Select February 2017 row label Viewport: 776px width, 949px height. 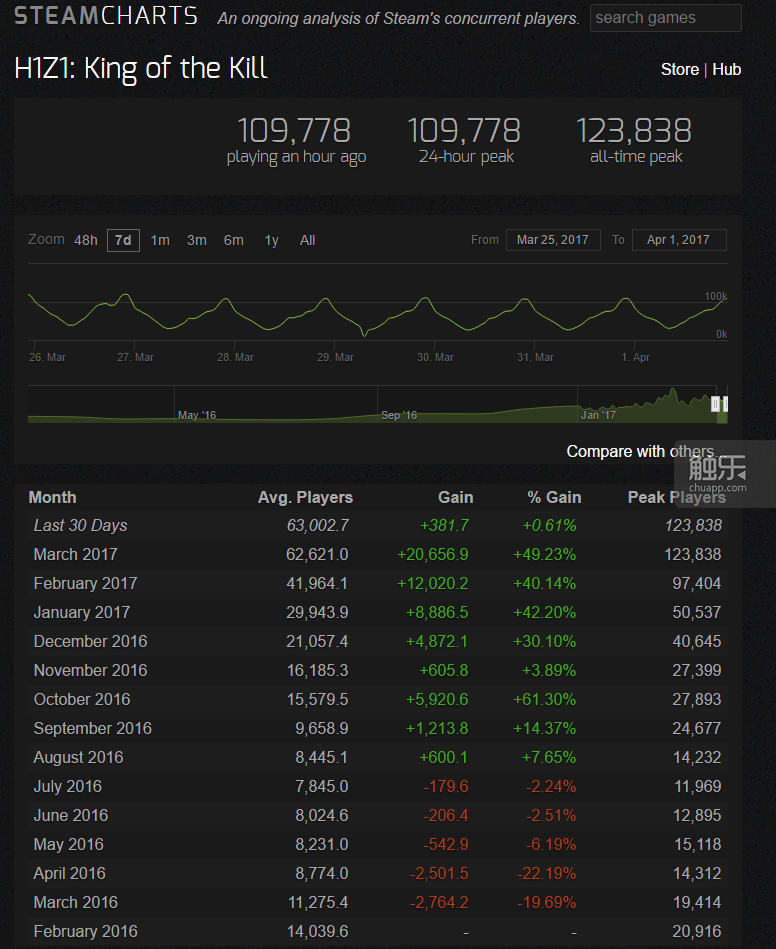click(x=85, y=583)
